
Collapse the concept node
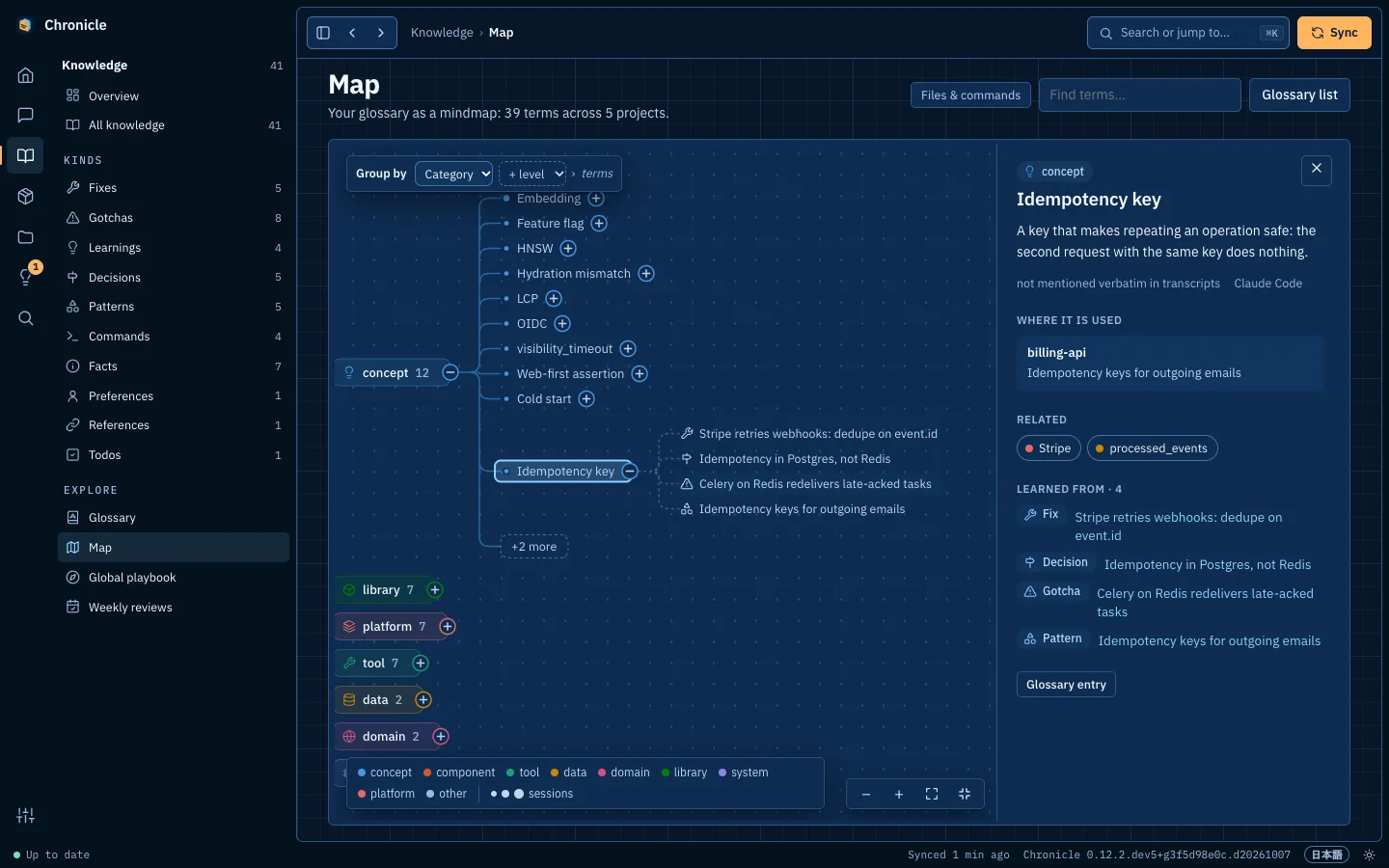pos(450,373)
